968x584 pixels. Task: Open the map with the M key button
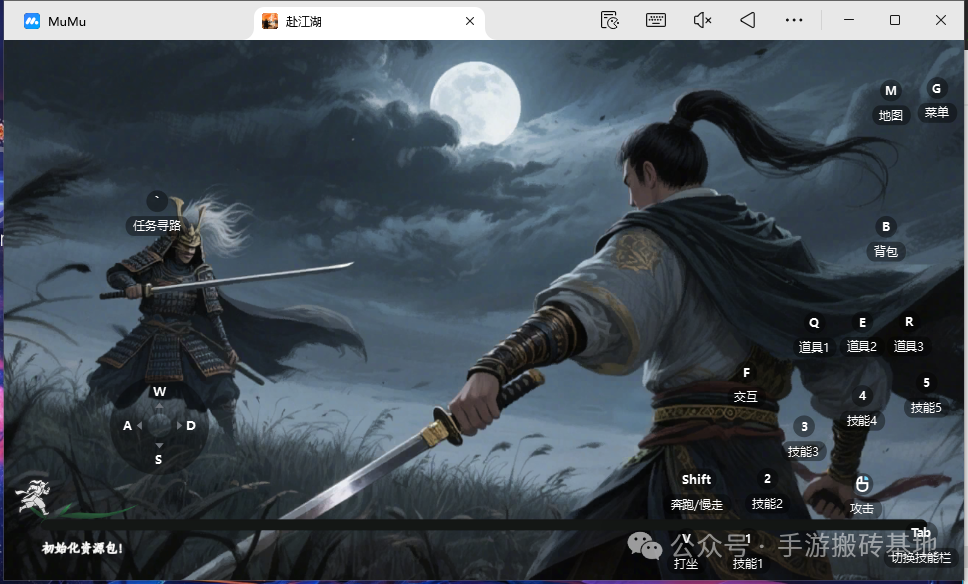click(890, 92)
